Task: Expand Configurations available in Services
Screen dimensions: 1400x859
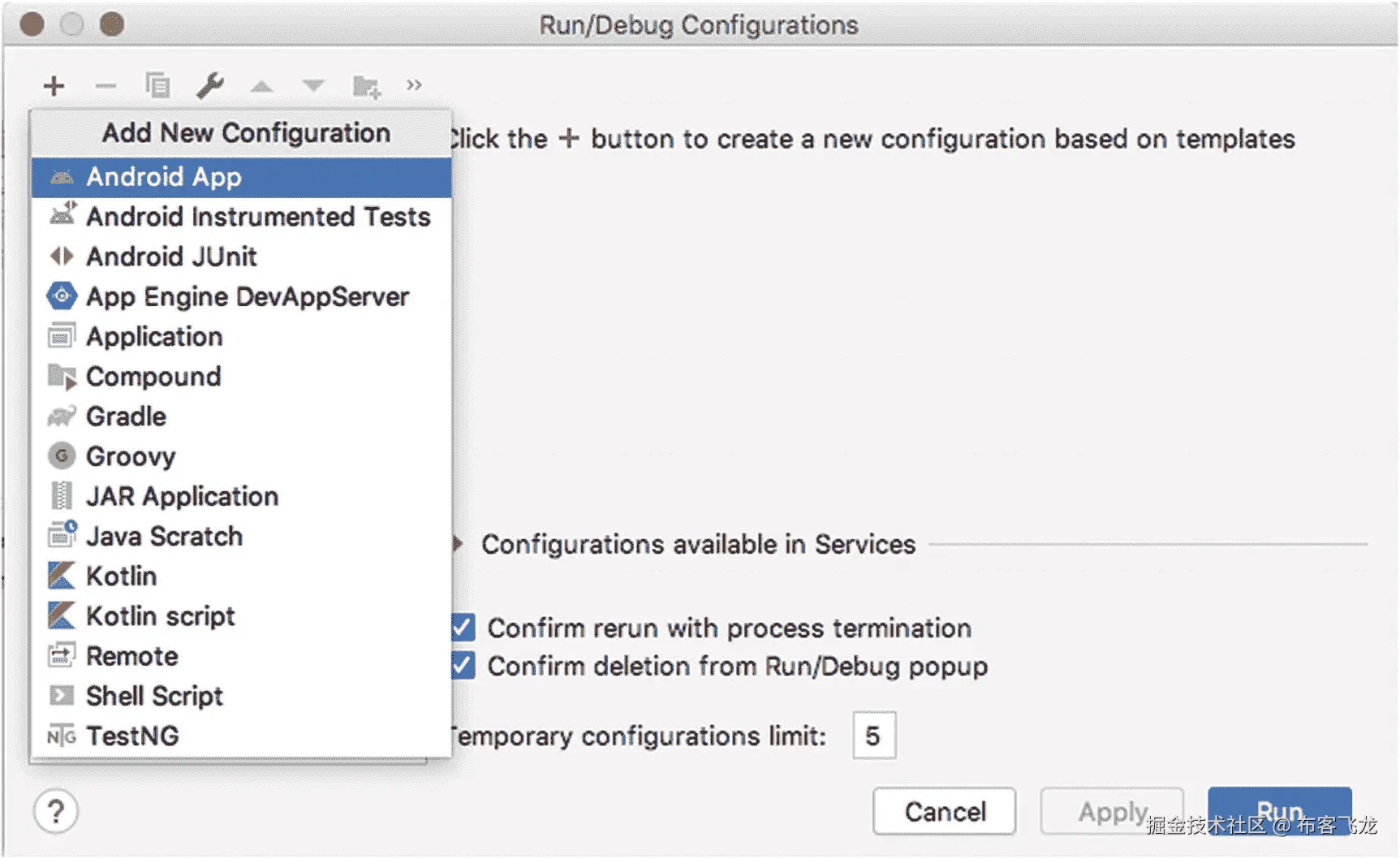Action: [459, 544]
